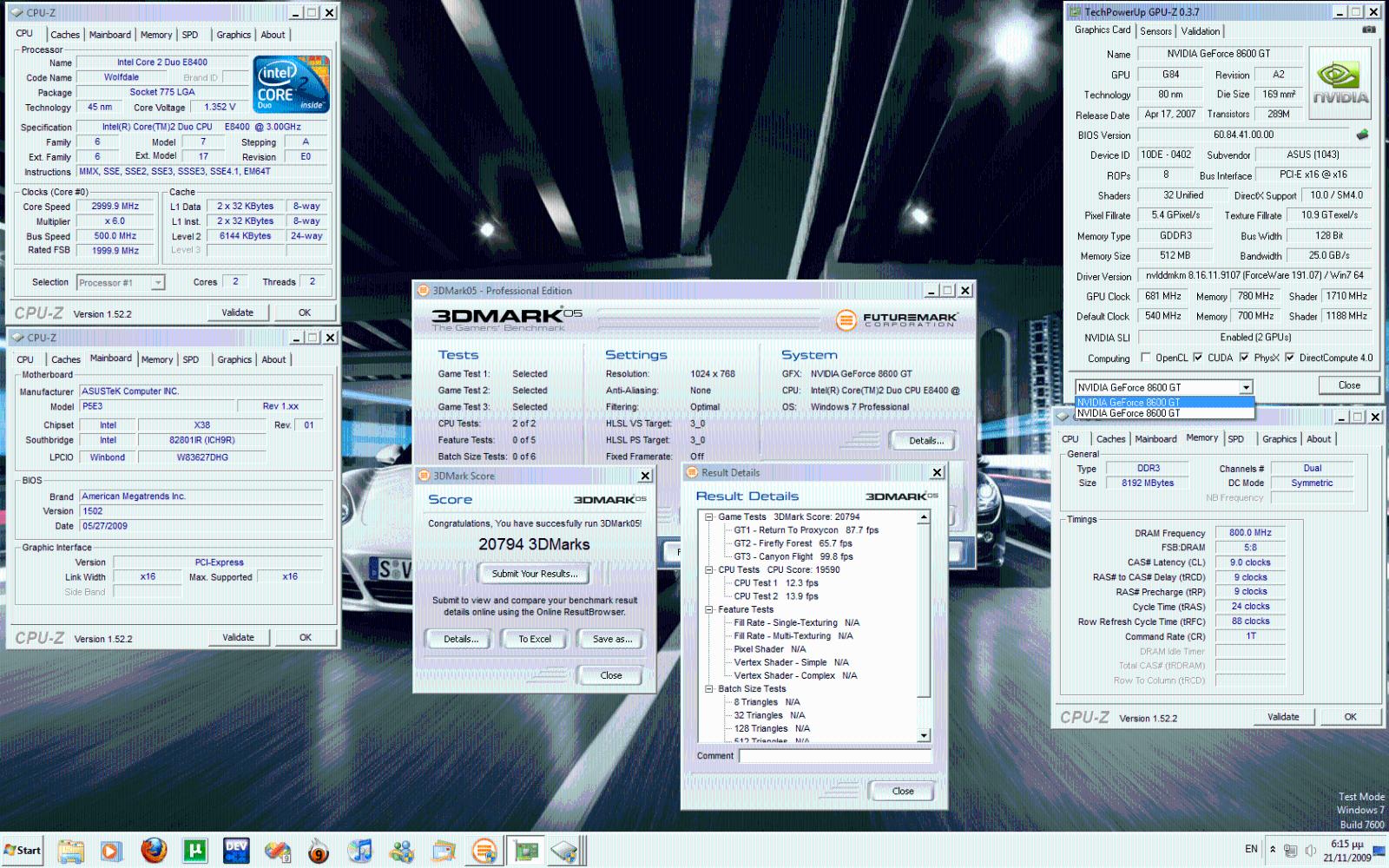
Task: Switch to the CPU-Z taskbar icon
Action: point(564,851)
